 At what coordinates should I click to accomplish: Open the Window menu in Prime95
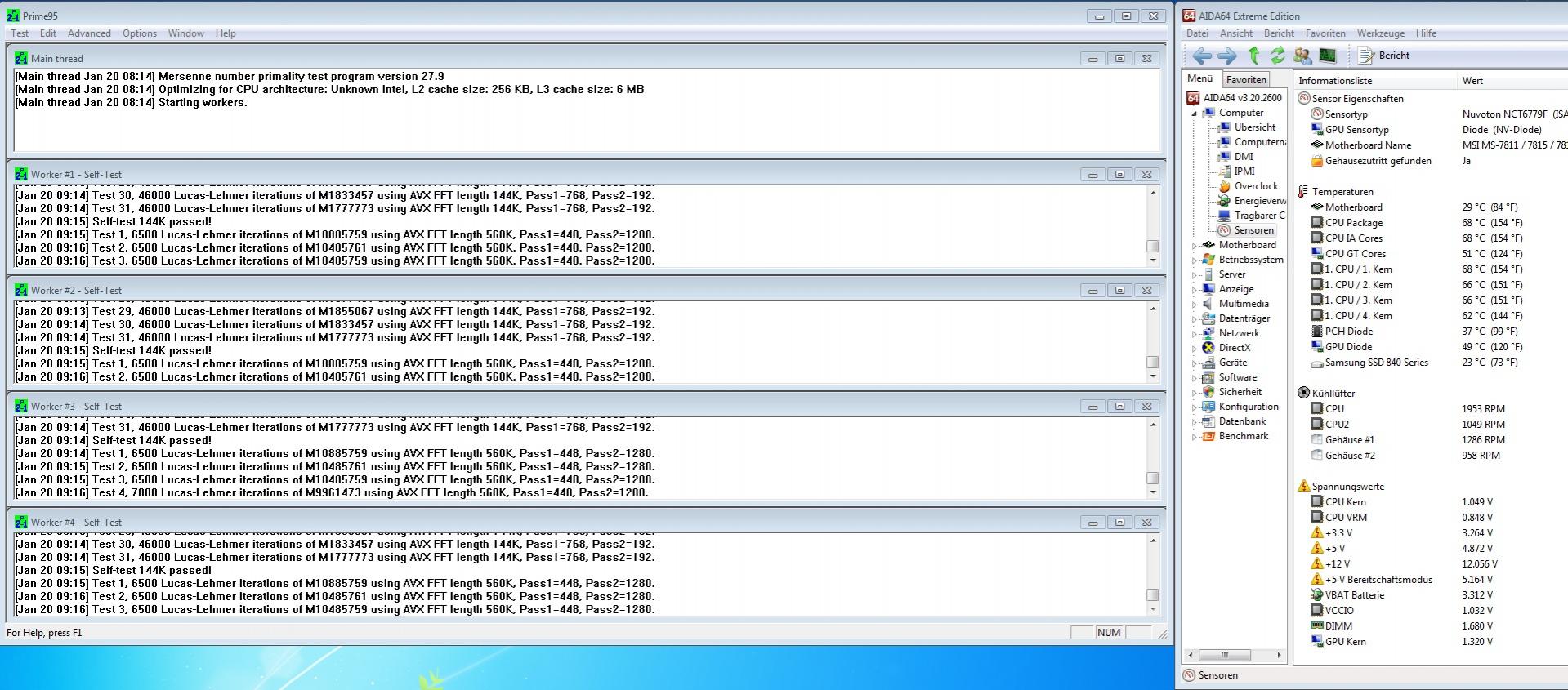pos(186,33)
